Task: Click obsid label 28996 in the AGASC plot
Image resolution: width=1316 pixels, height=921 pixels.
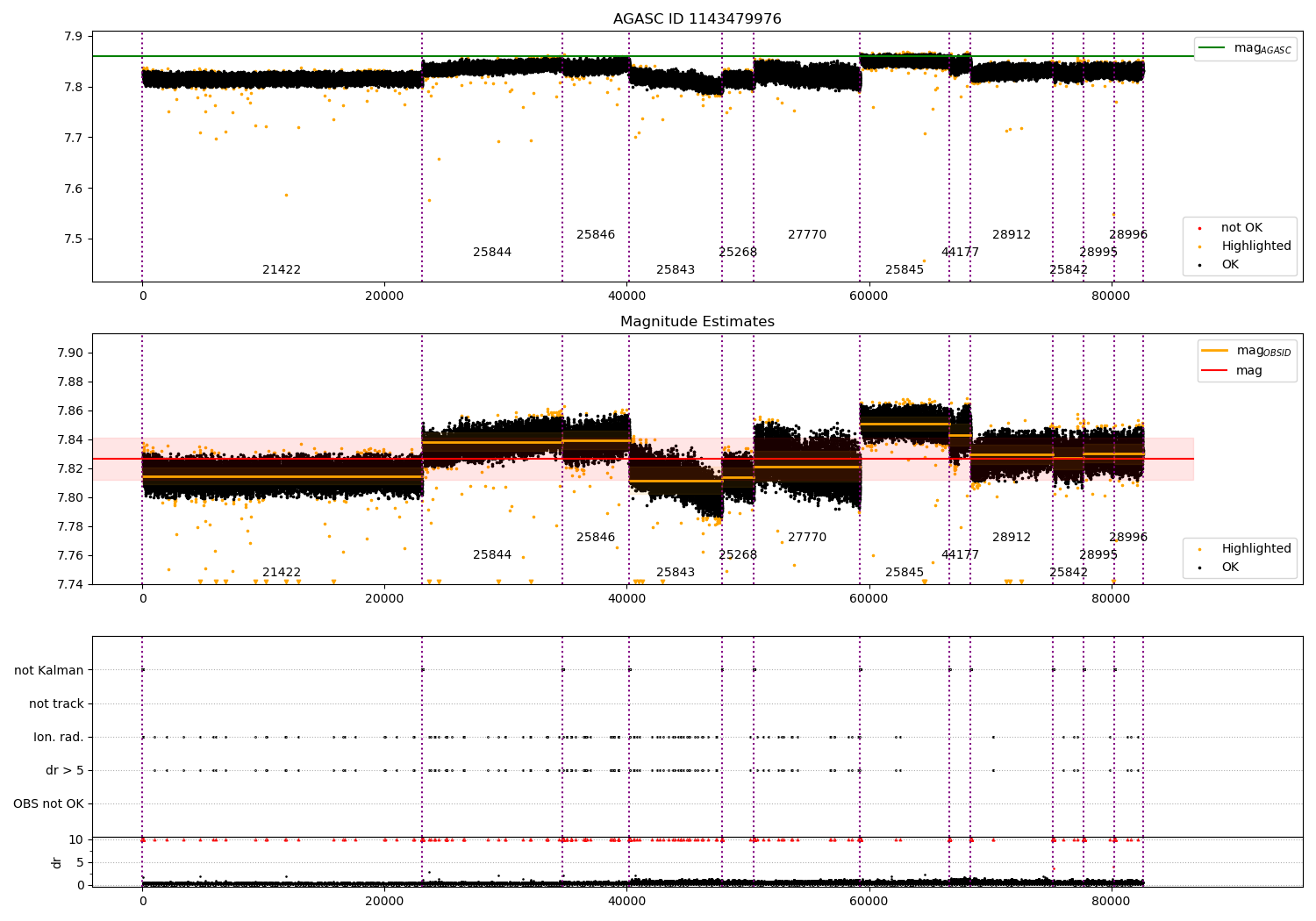Action: pos(1128,235)
